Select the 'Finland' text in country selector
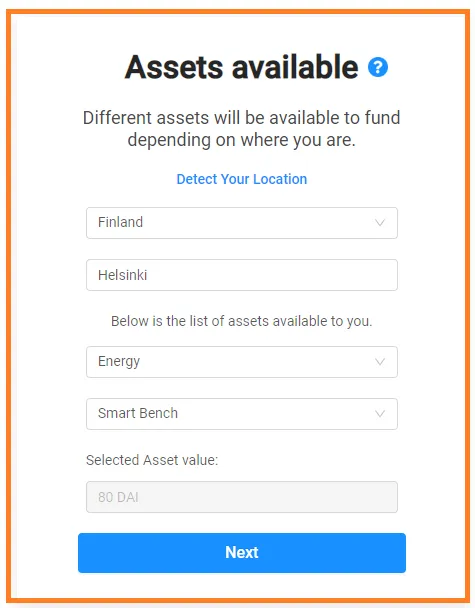 (120, 222)
